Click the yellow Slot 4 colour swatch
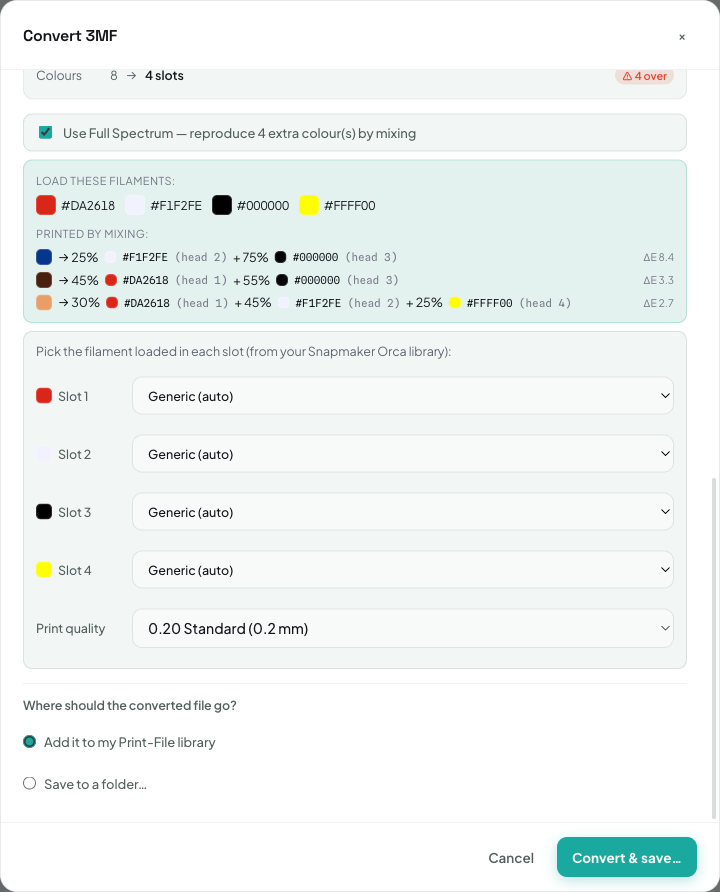 [x=44, y=569]
